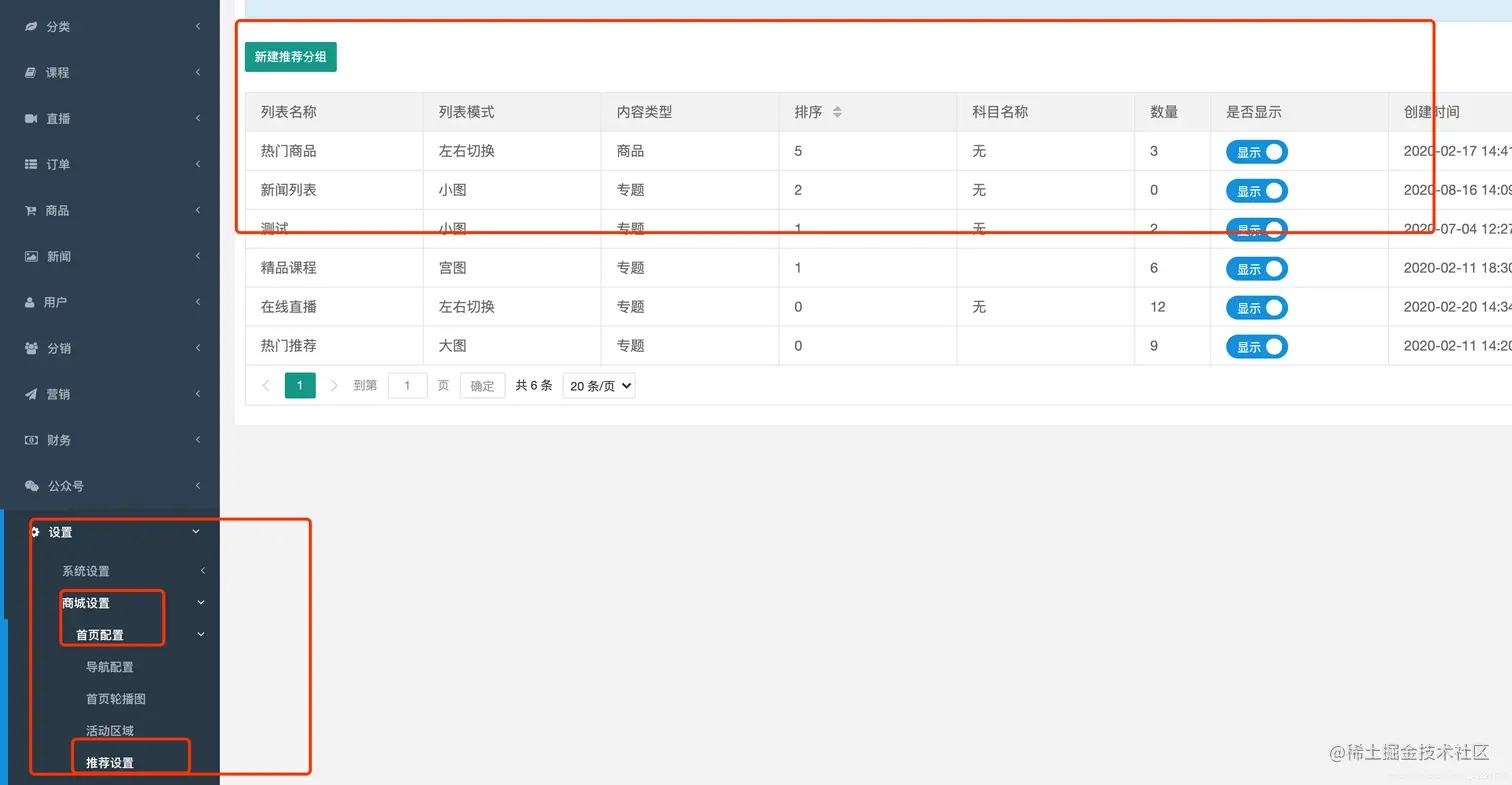Click the 共 6 条 total count text
Image resolution: width=1512 pixels, height=785 pixels.
[534, 385]
